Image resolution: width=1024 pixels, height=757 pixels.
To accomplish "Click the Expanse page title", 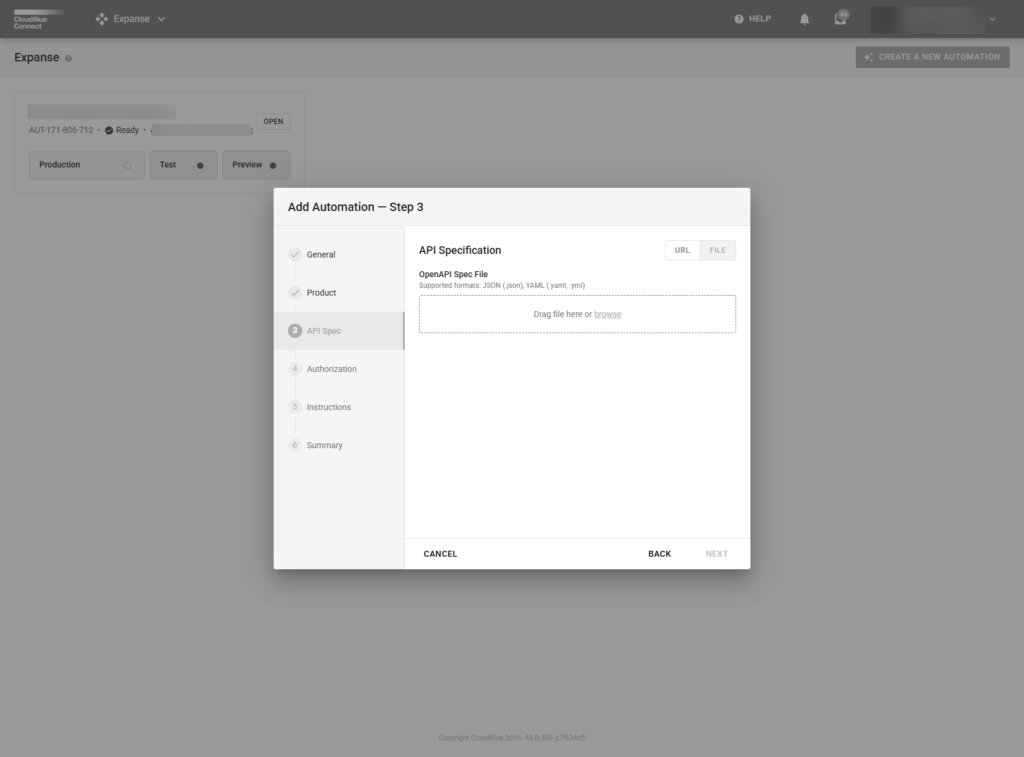I will 37,57.
